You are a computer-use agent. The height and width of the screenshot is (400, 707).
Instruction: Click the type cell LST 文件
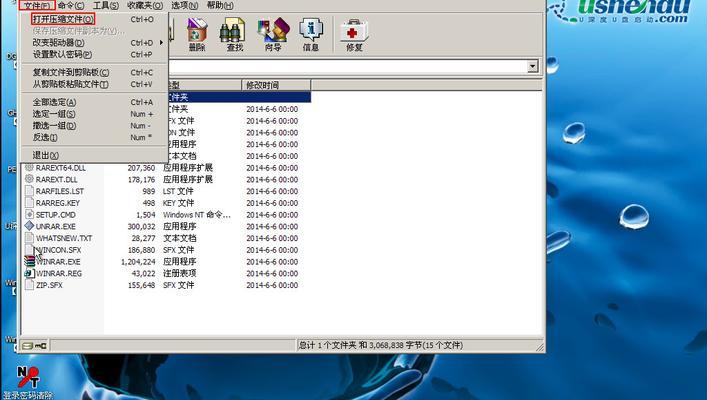[x=178, y=191]
